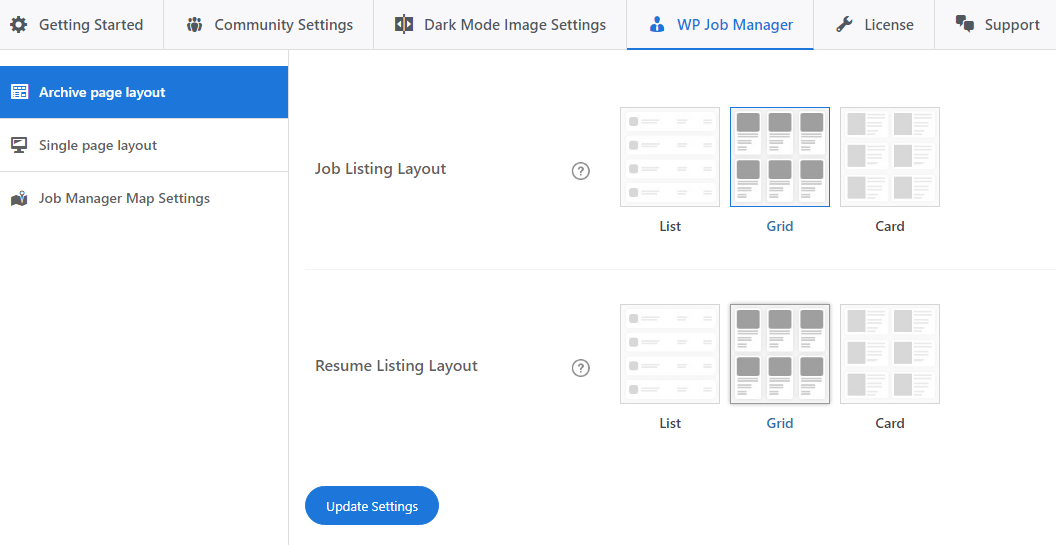
Task: Choose Grid layout for Job Listing
Action: pos(780,157)
